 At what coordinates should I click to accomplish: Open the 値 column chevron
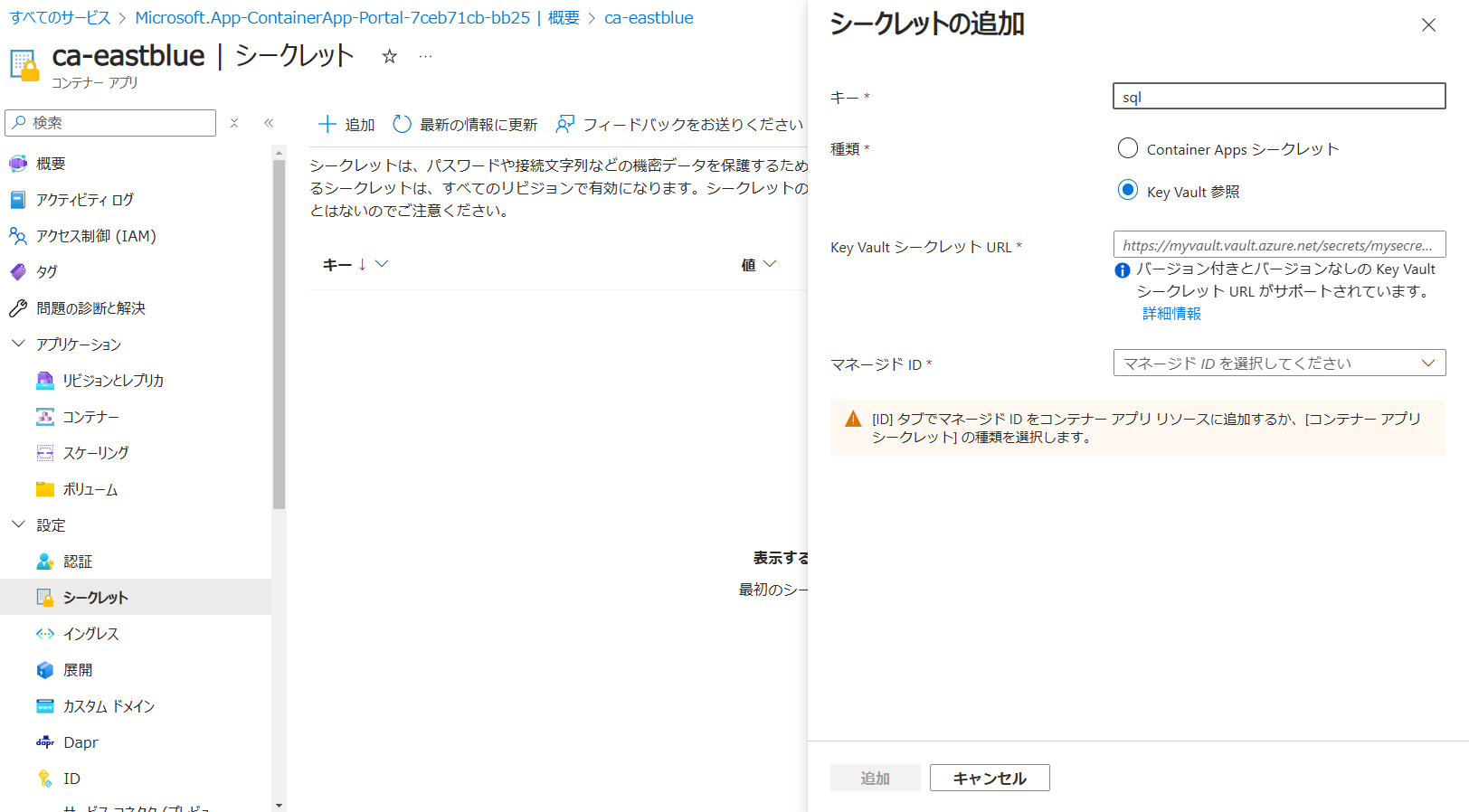(x=770, y=264)
